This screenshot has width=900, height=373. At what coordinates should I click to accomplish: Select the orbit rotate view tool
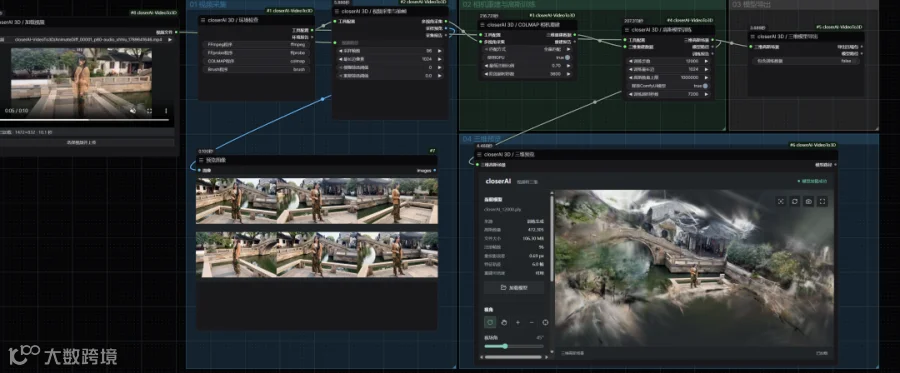(x=490, y=323)
